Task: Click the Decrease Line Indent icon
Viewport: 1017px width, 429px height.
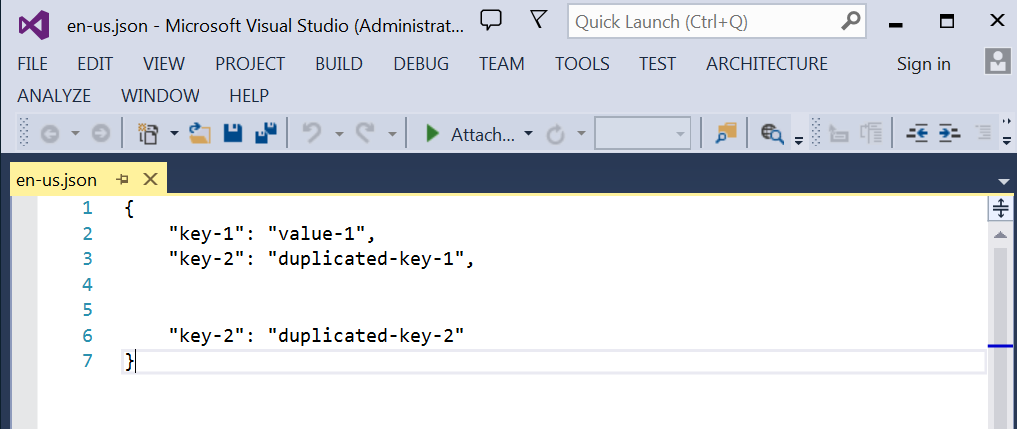Action: tap(917, 134)
